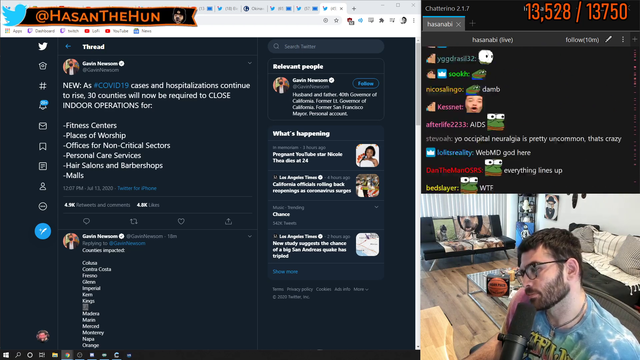Open a new Chrome tab
Screen dimensions: 640x360
coord(354,9)
